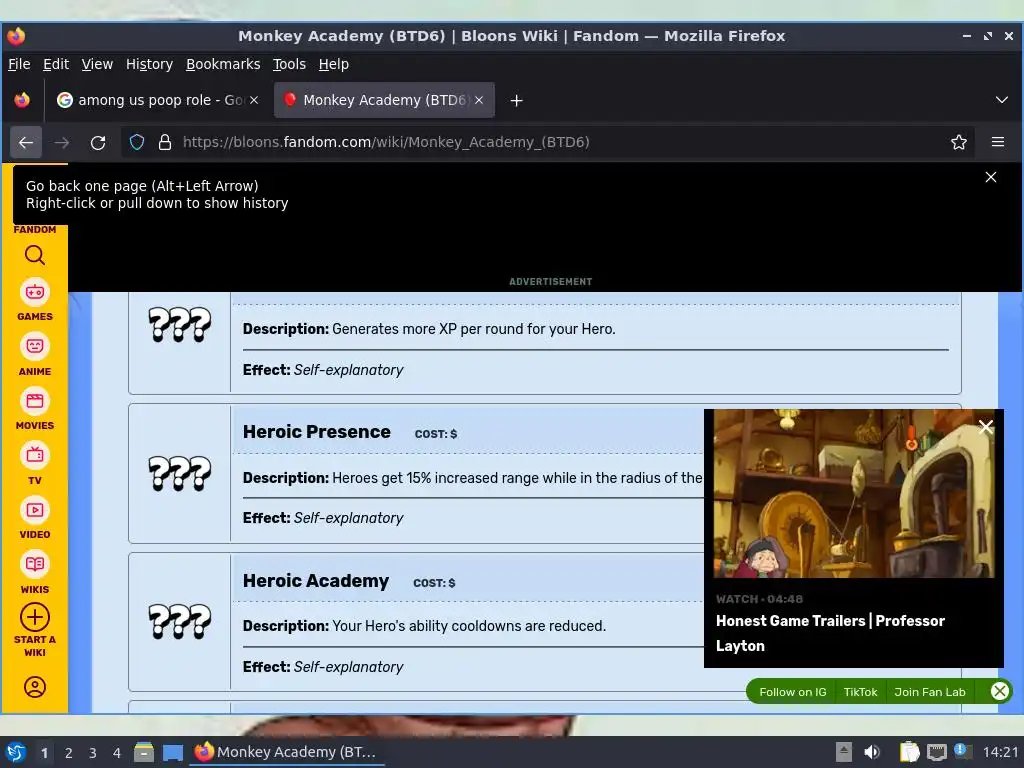The image size is (1024, 768).
Task: Click the Firefox View icon in tab bar
Action: click(x=22, y=100)
